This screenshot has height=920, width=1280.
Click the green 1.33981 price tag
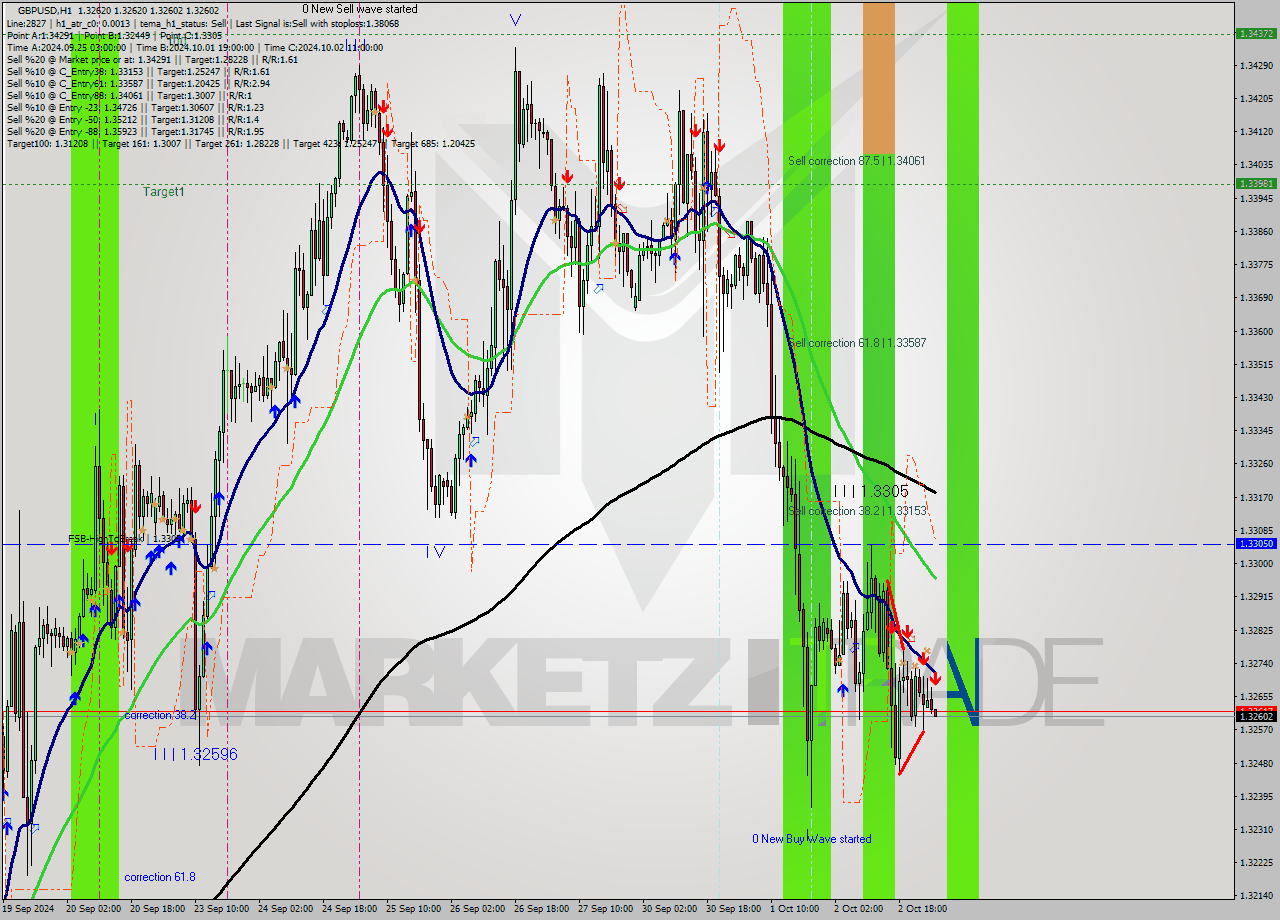pos(1256,183)
